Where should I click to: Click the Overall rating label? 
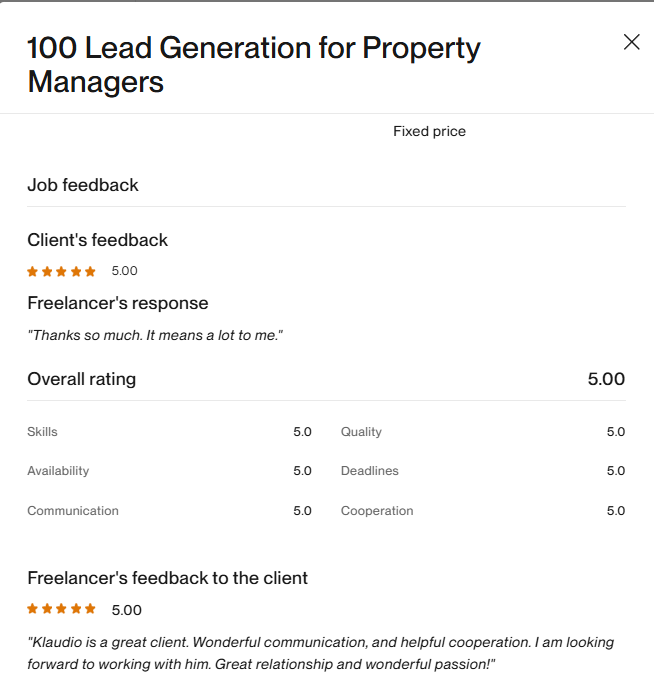[x=82, y=379]
